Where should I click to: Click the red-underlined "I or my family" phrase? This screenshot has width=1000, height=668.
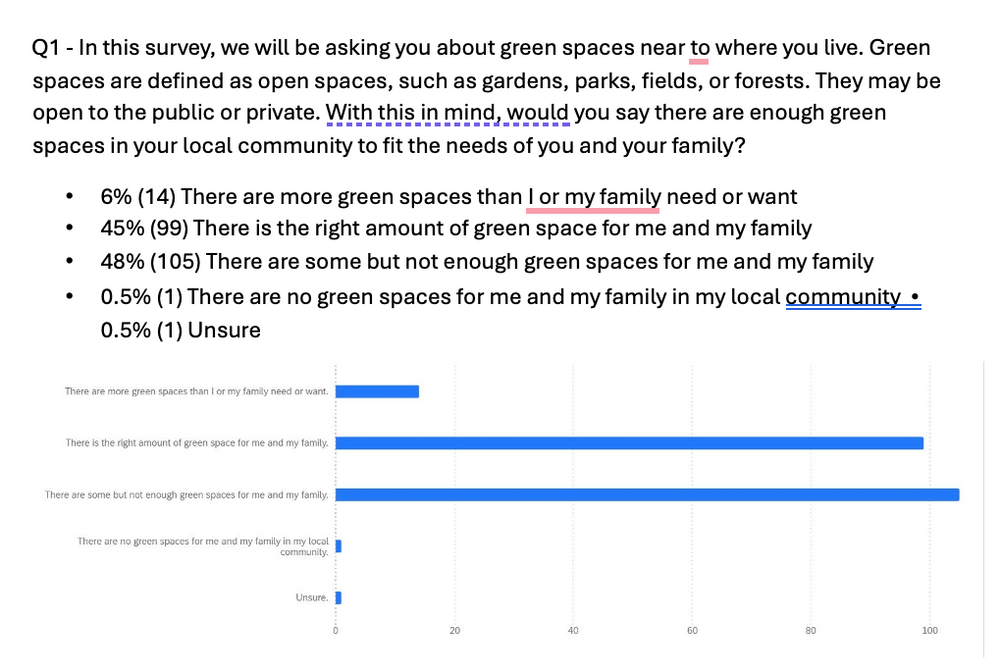pyautogui.click(x=593, y=197)
